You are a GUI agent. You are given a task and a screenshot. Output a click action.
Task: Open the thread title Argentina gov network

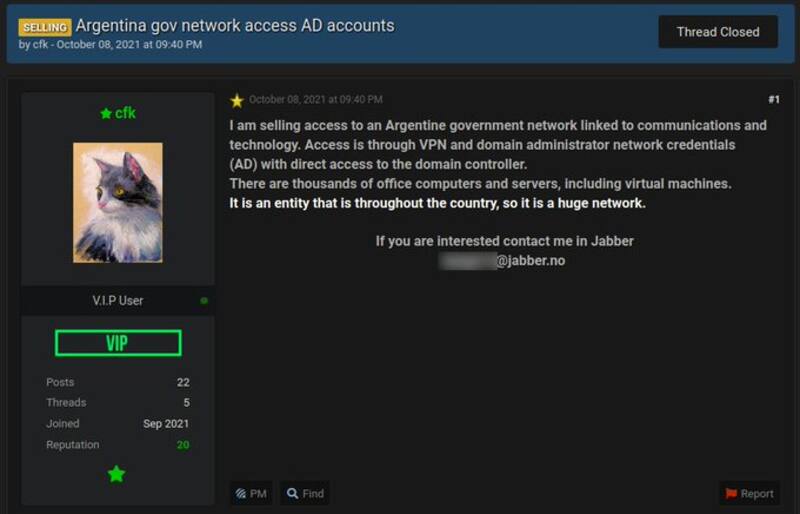234,25
